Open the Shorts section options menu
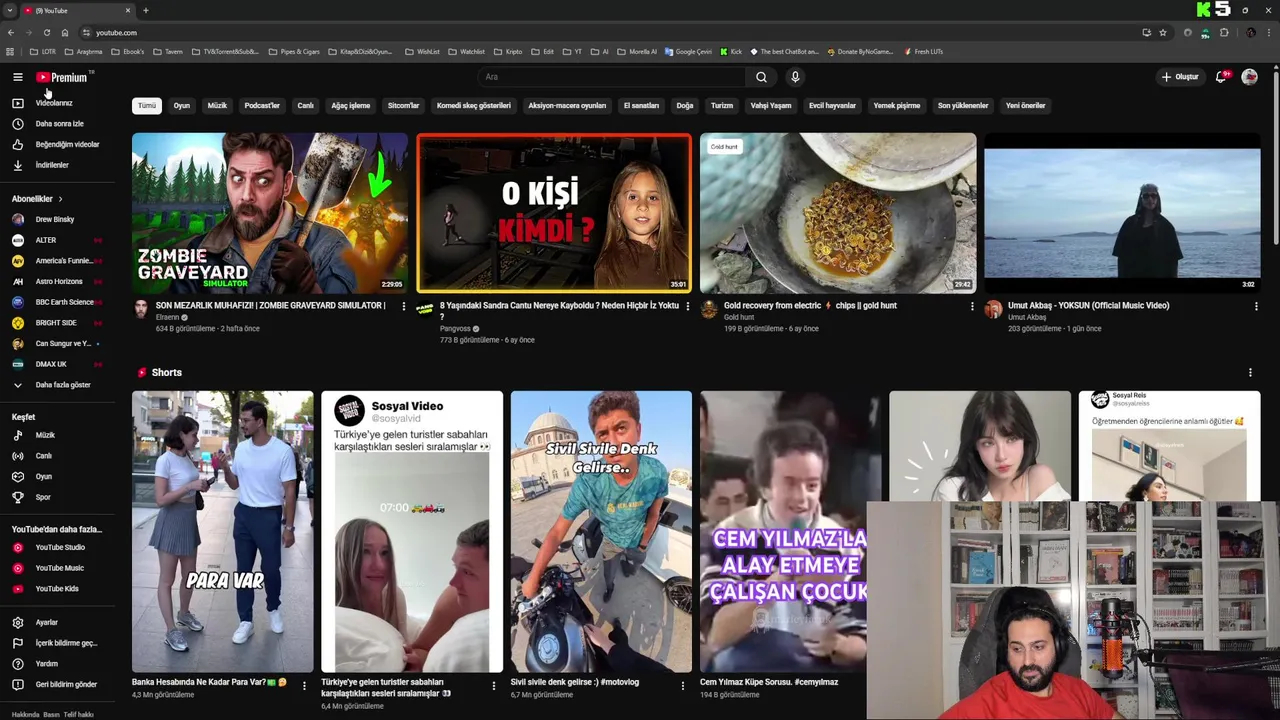Viewport: 1280px width, 720px height. tap(1250, 373)
